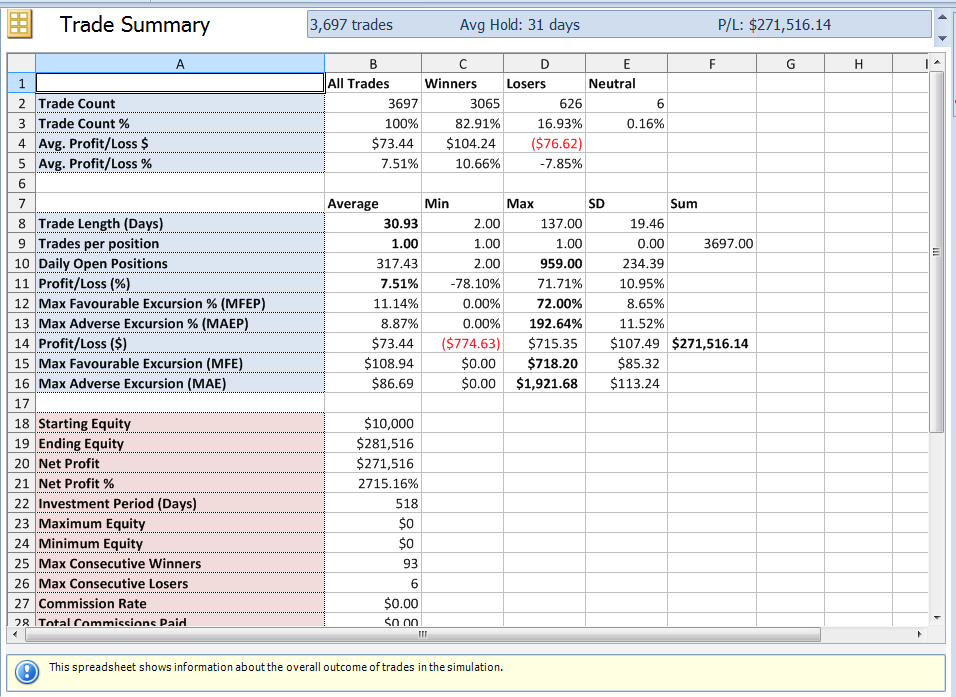Click the 'All Trades' header cell
This screenshot has width=956, height=697.
pyautogui.click(x=373, y=84)
